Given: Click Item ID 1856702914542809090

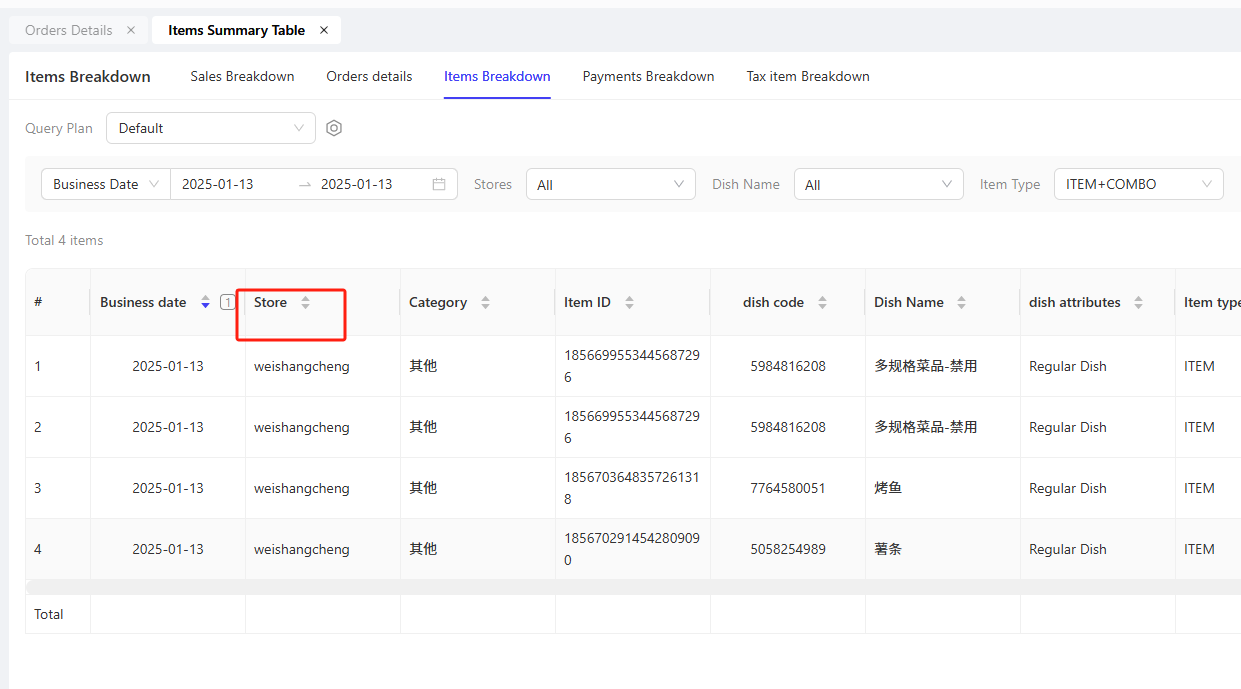Looking at the screenshot, I should click(632, 549).
